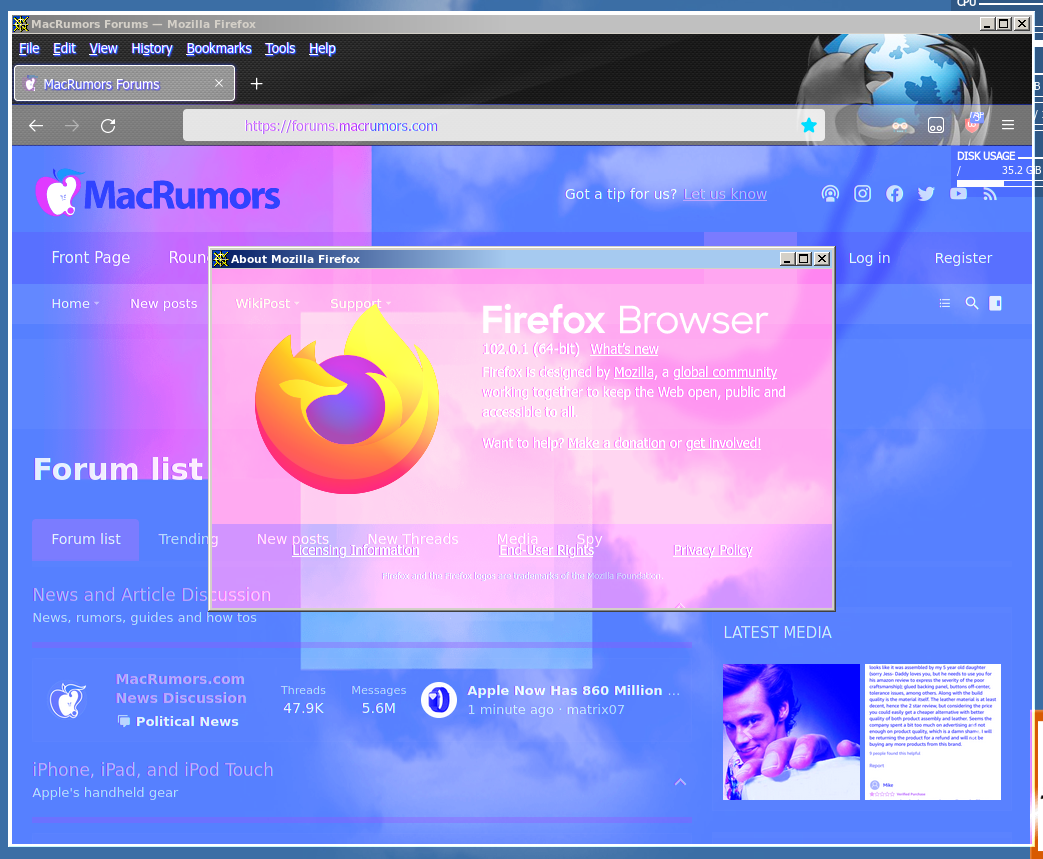Open End-User Rights link
This screenshot has height=859, width=1043.
point(546,550)
